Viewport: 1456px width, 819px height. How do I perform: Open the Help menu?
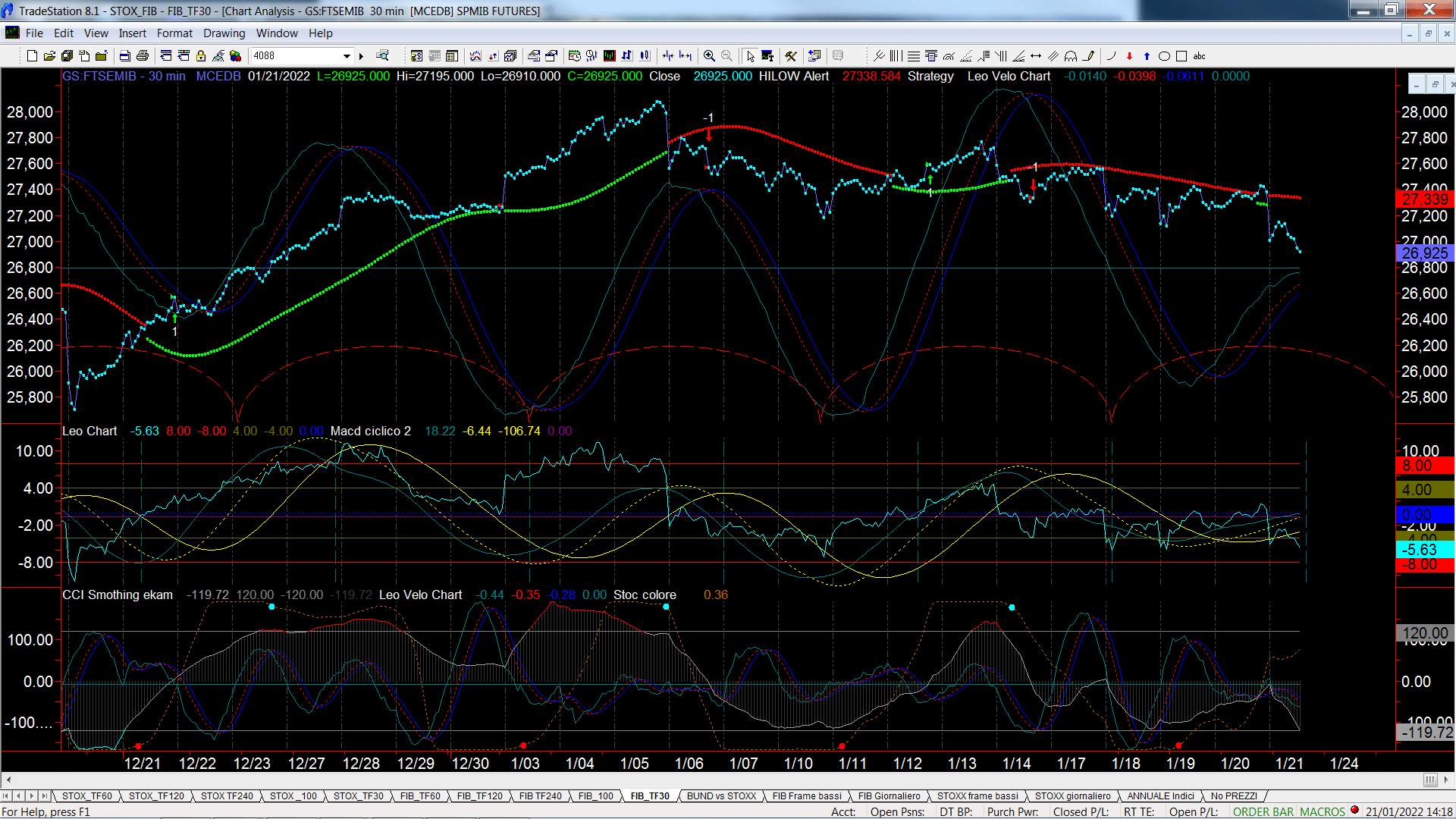click(x=320, y=33)
